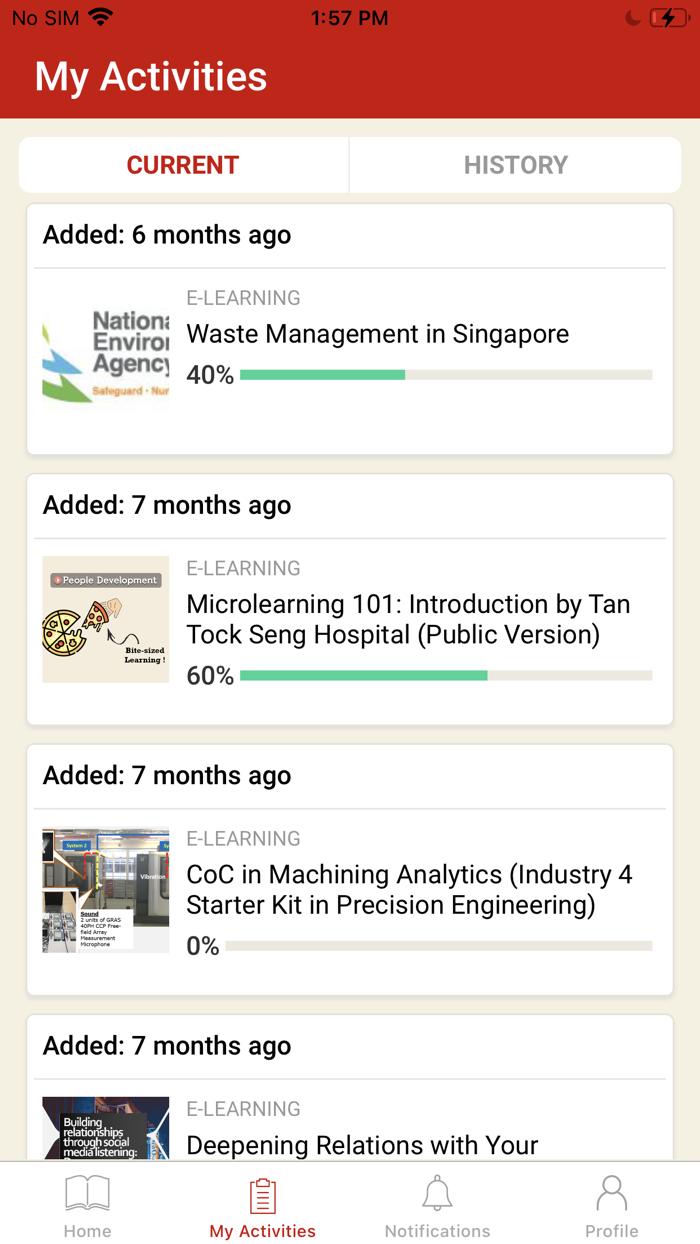Tap the social media listening thumbnail

[x=106, y=1128]
